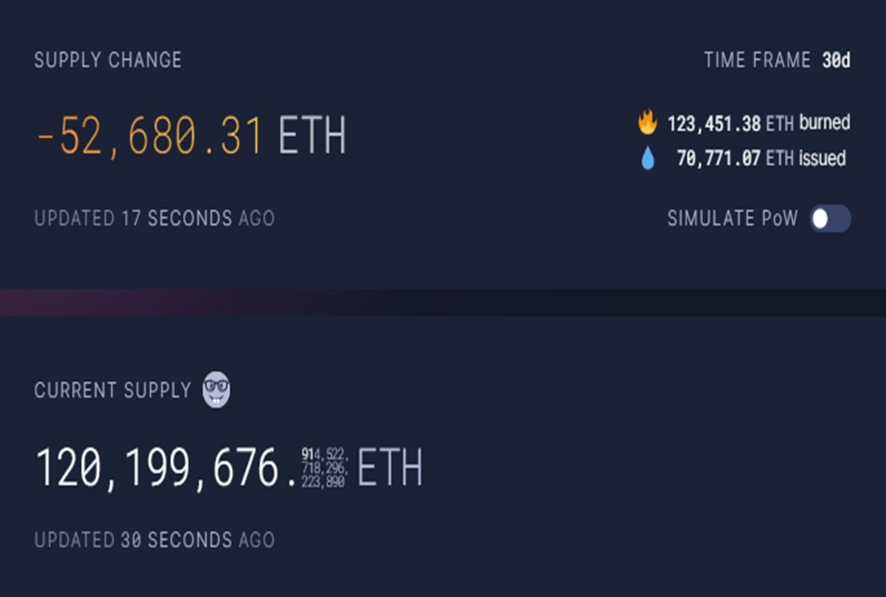886x597 pixels.
Task: Click the TIME FRAME label
Action: point(756,60)
